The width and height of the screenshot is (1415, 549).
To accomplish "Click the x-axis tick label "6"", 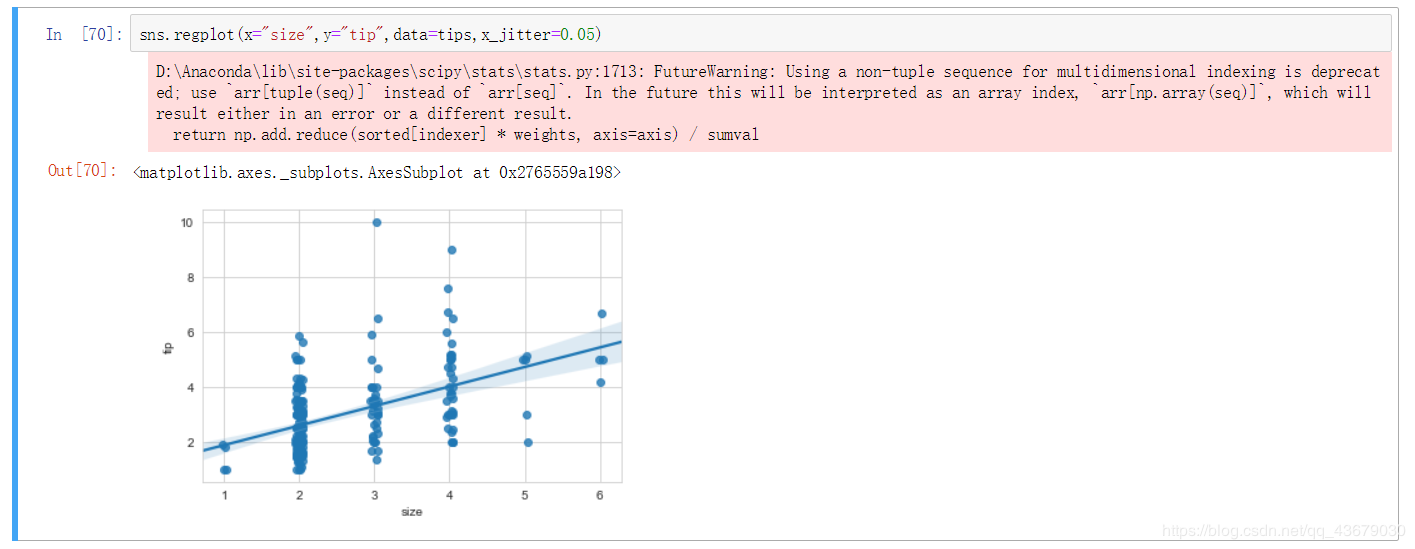I will [x=601, y=495].
